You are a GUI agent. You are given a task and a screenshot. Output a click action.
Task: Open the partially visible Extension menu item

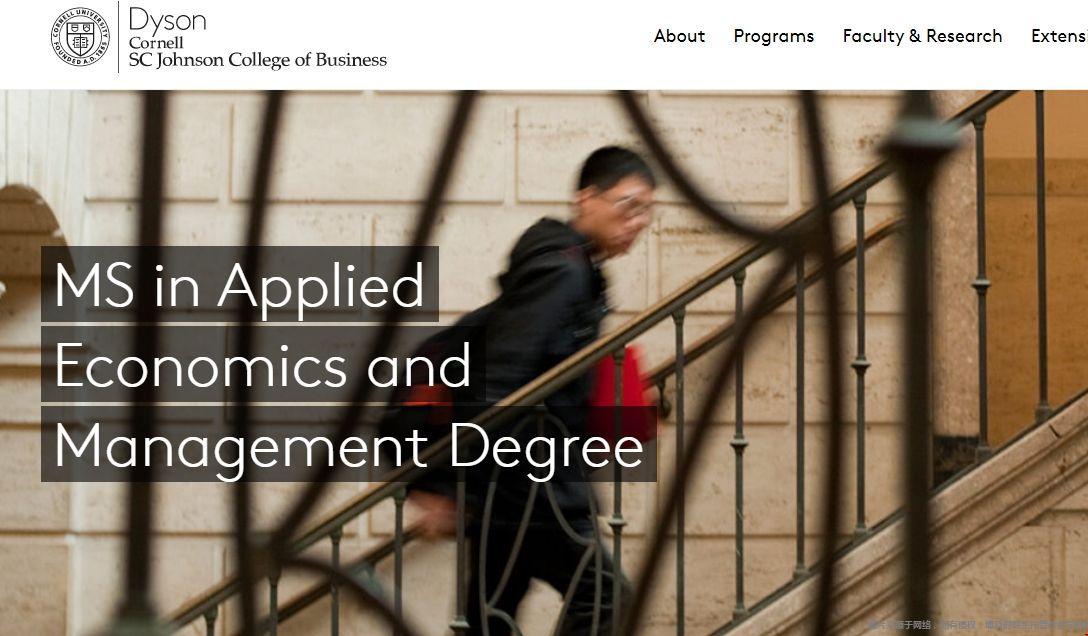pyautogui.click(x=1058, y=36)
